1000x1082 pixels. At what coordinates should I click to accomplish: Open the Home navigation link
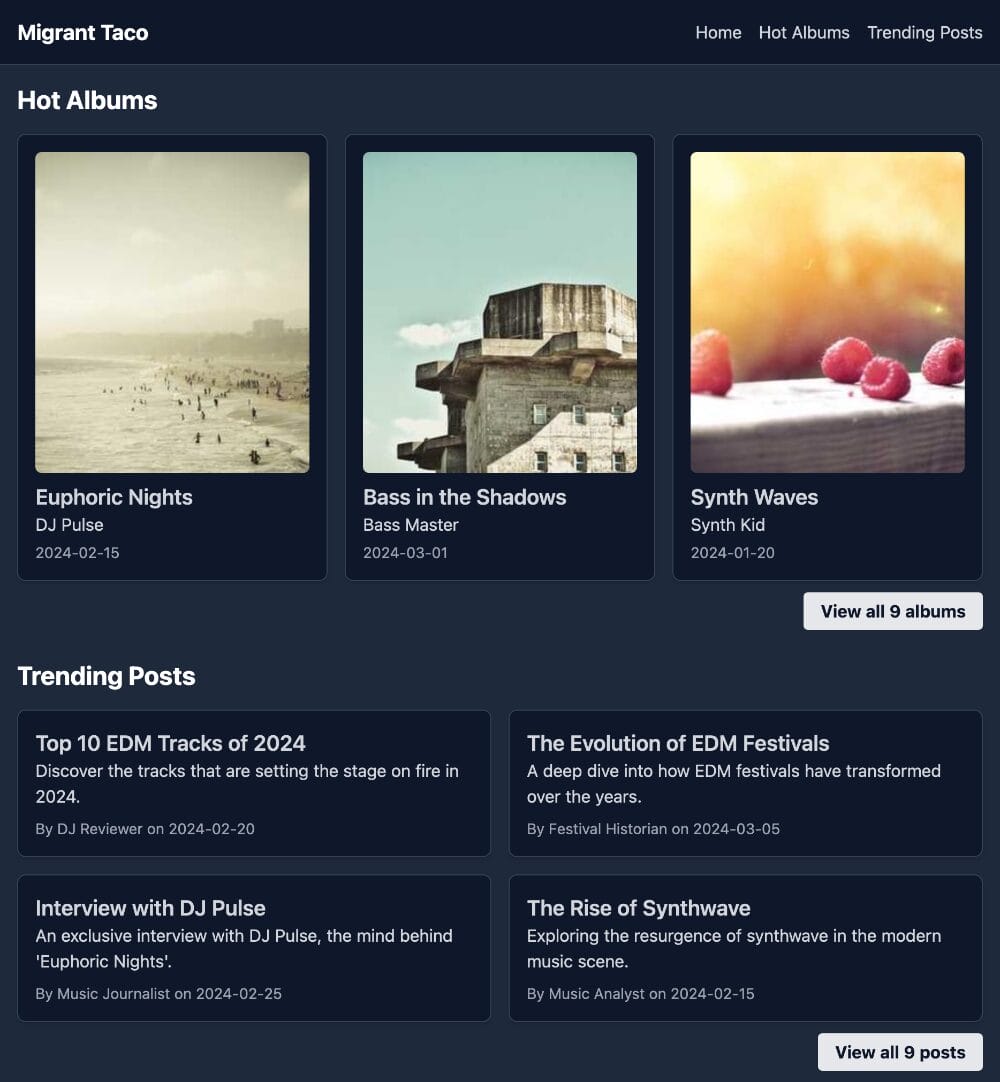coord(718,32)
